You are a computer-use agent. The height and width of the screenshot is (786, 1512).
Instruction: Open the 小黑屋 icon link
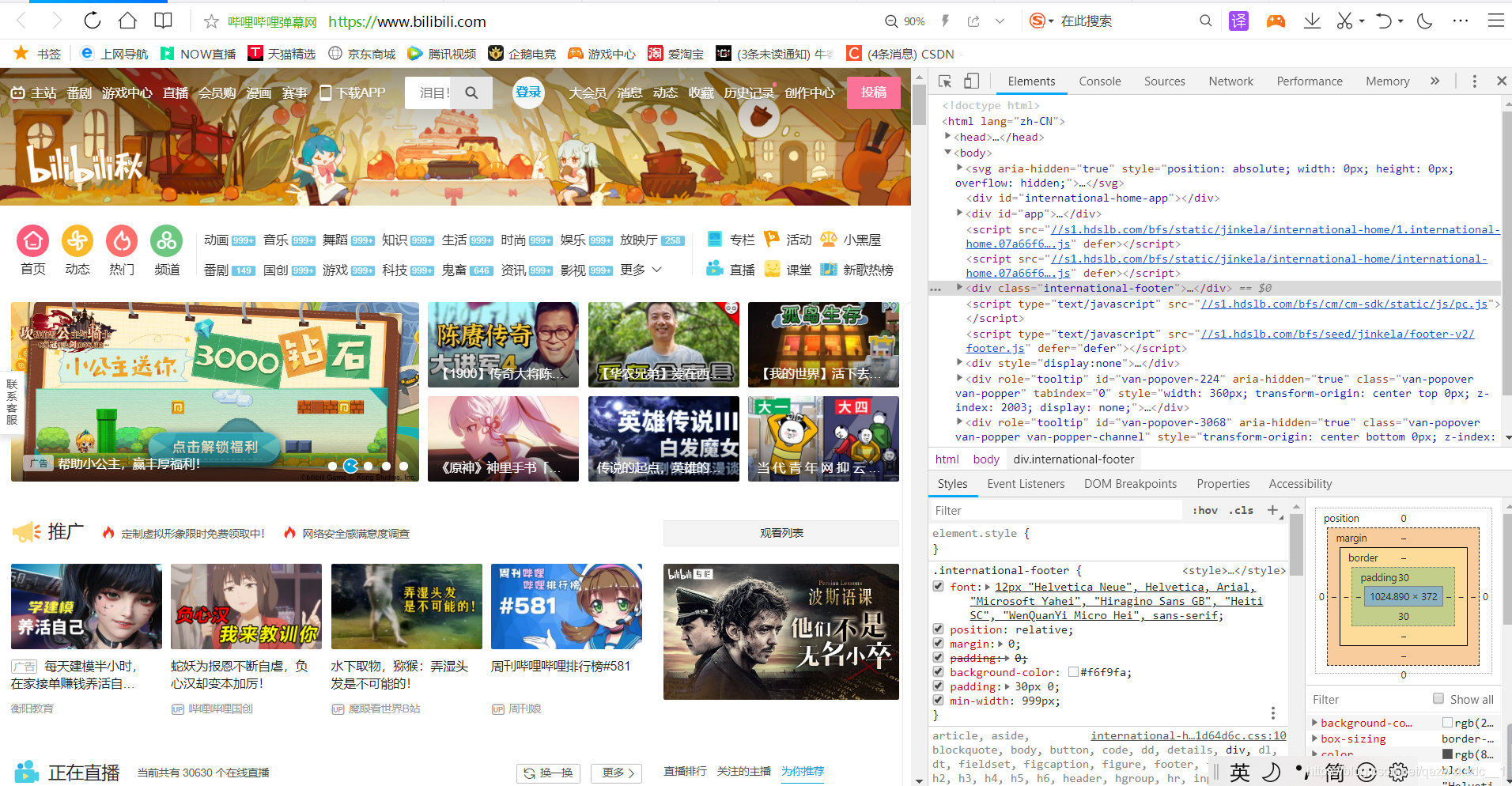[x=829, y=239]
